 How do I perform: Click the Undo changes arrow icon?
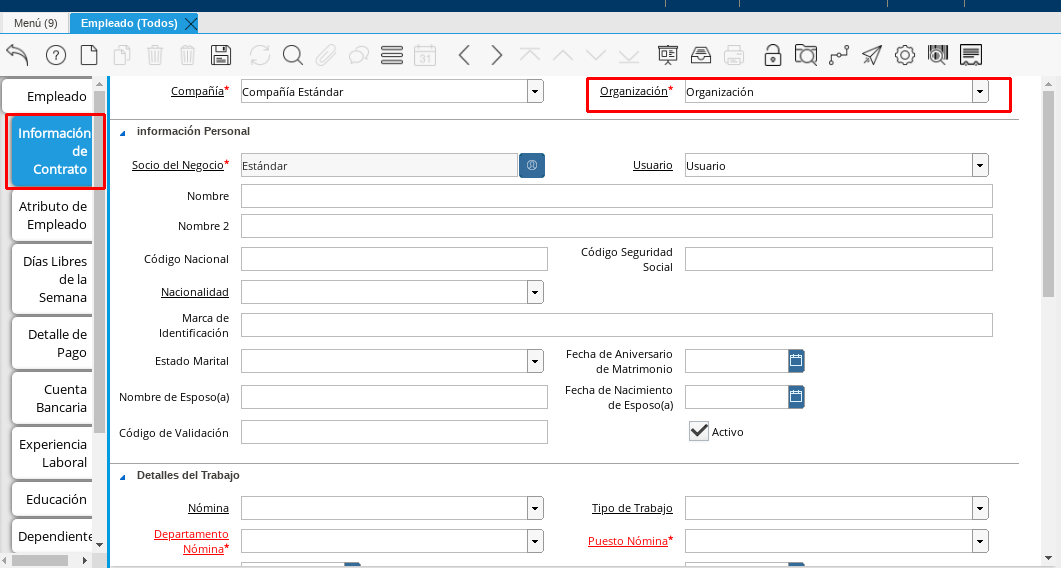(17, 55)
